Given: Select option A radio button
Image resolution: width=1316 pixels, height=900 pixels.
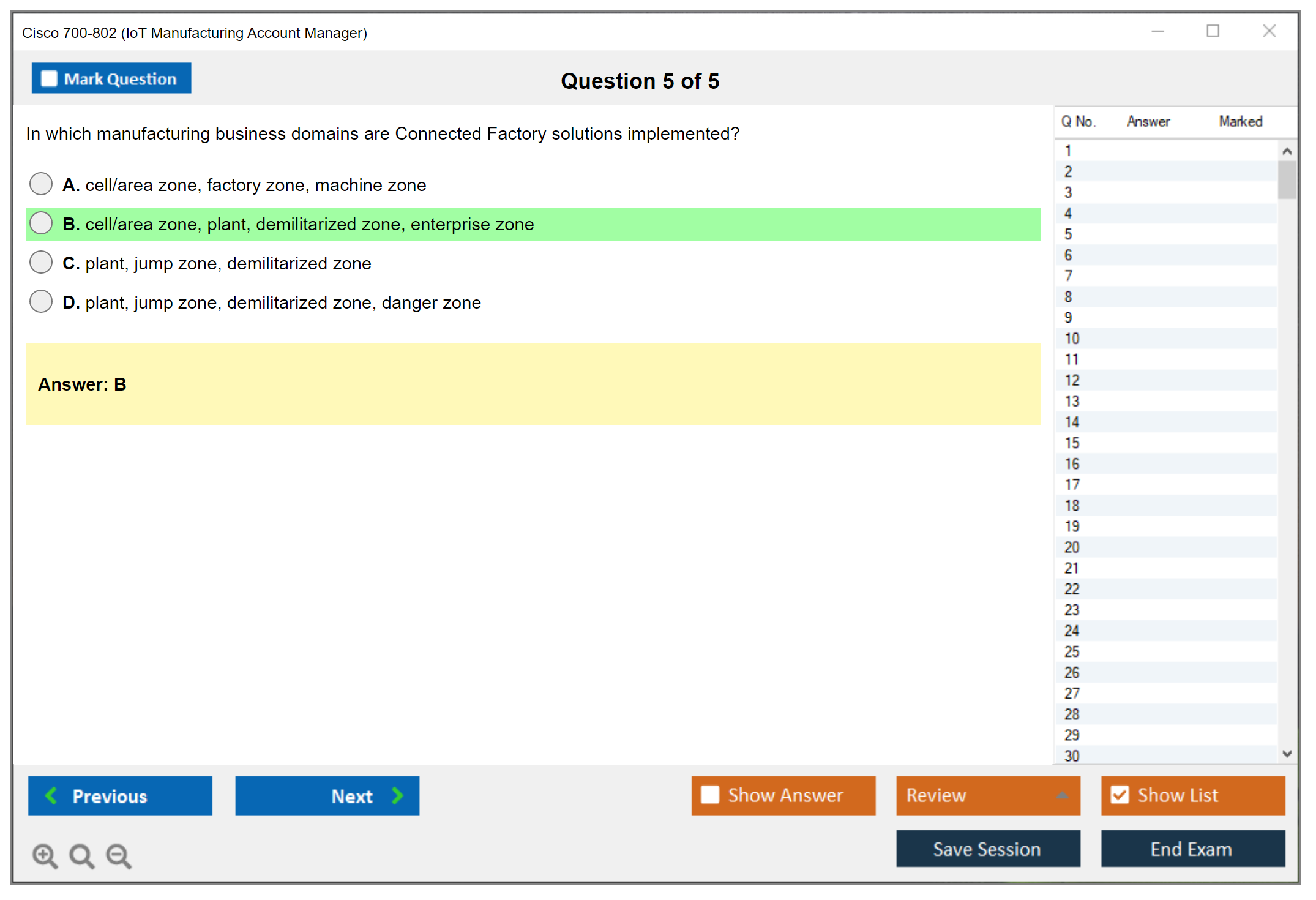Looking at the screenshot, I should coord(41,184).
